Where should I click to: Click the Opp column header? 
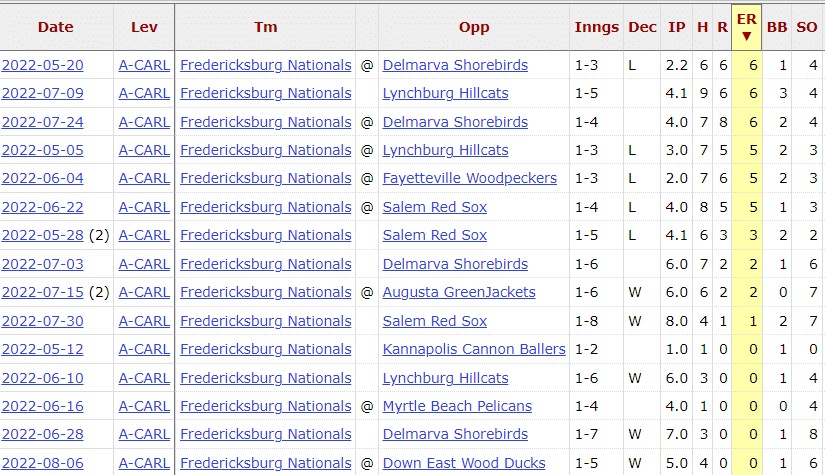click(474, 27)
